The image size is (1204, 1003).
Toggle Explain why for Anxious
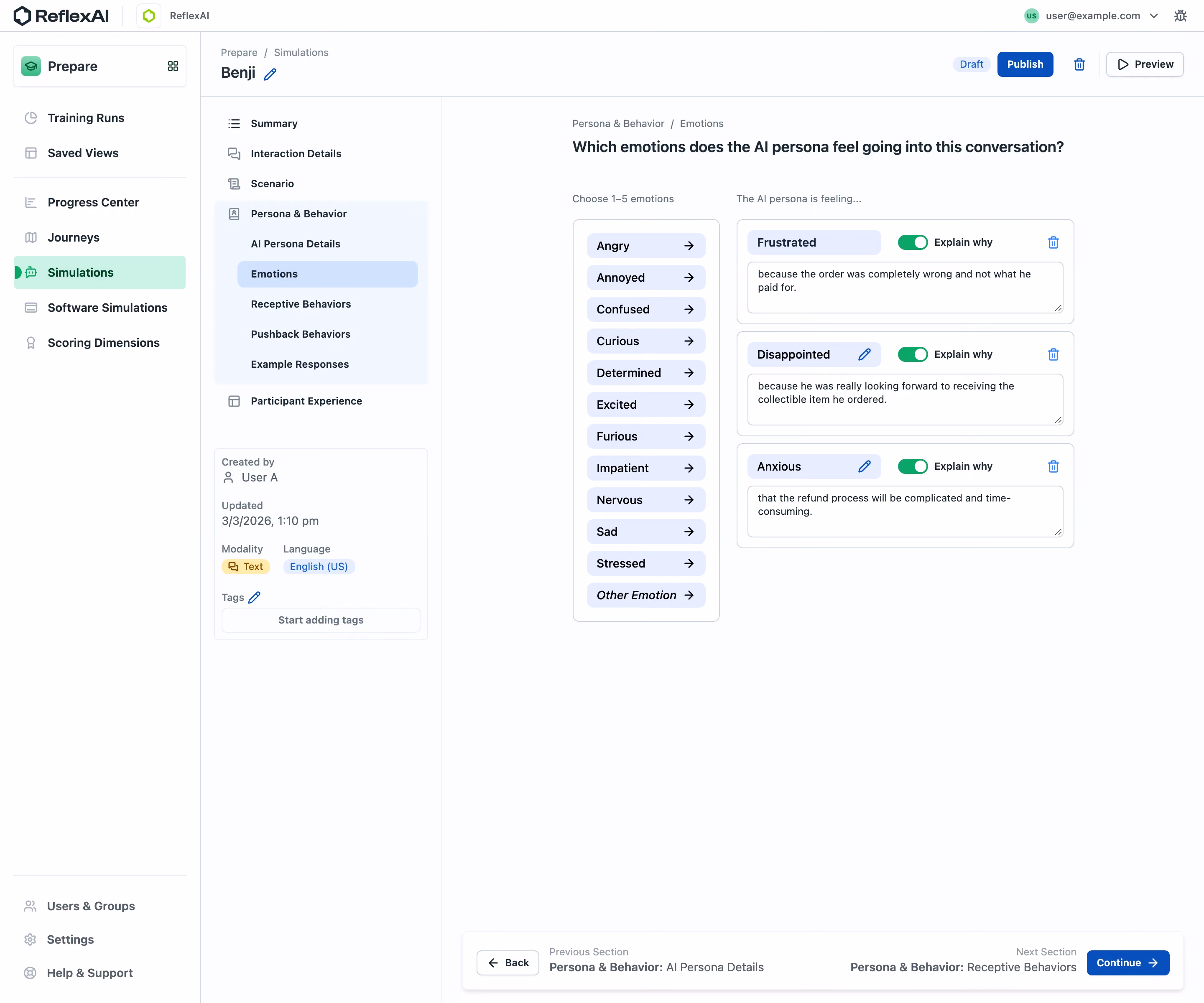coord(912,466)
